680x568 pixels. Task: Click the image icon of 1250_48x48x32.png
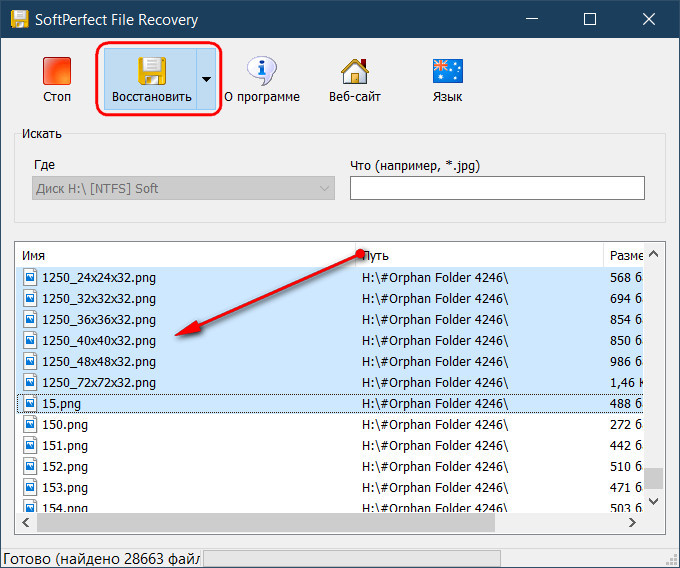30,361
